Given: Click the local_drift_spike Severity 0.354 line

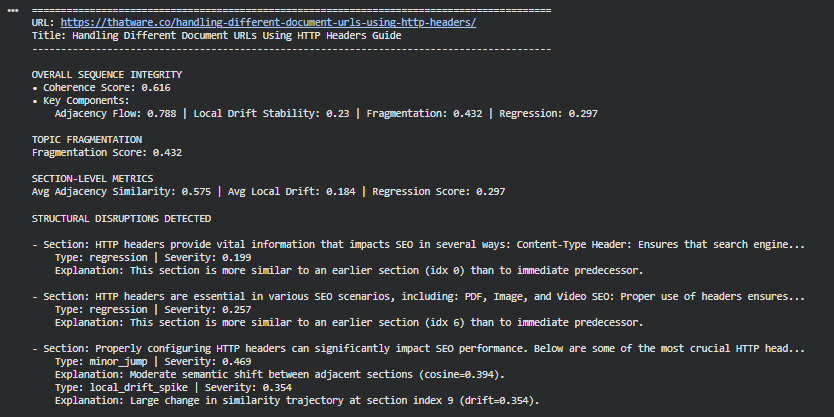Looking at the screenshot, I should click(x=158, y=387).
